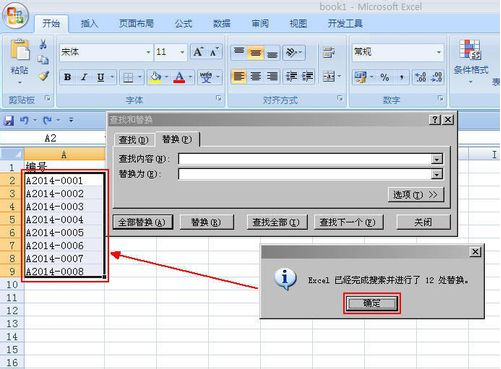Click the Cut scissors icon
Screen dimensions: 501x369
click(x=43, y=44)
